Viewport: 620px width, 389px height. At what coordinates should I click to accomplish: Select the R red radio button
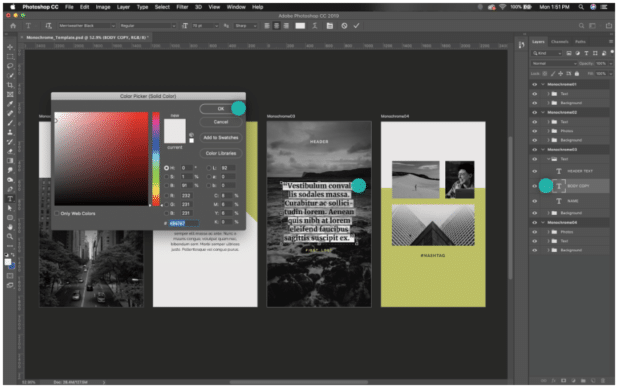166,196
